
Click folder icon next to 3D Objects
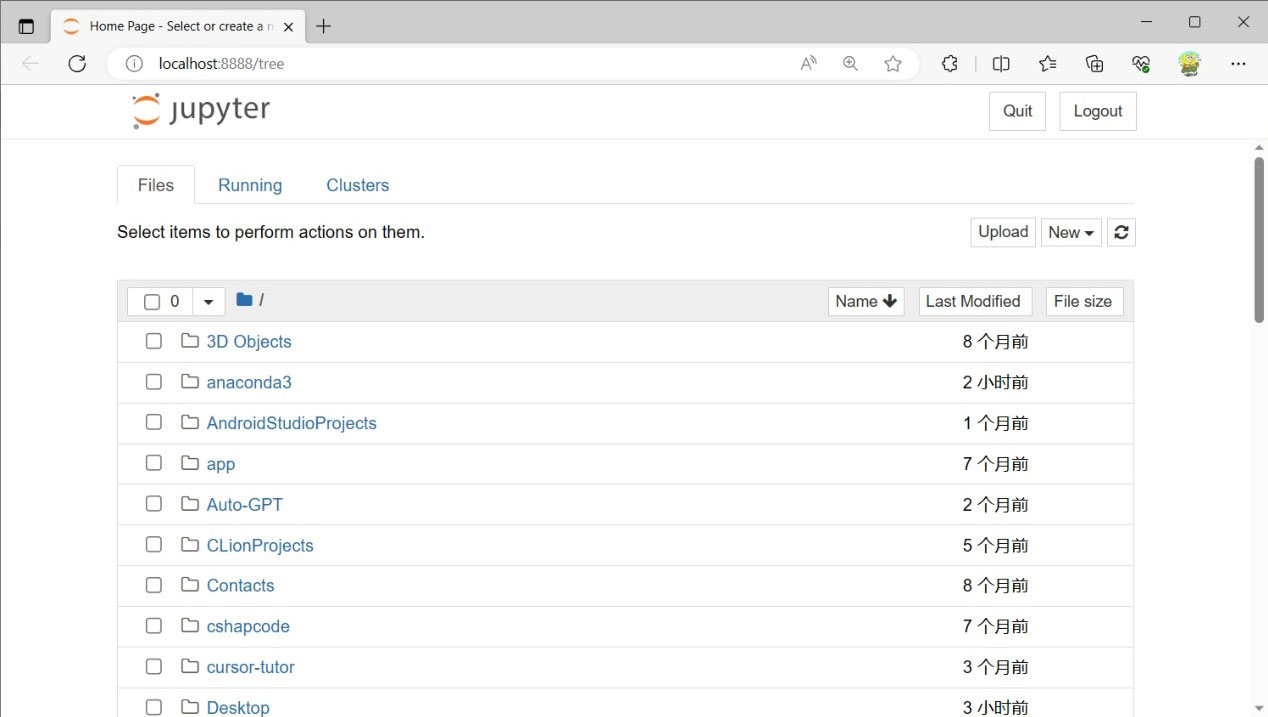point(190,341)
